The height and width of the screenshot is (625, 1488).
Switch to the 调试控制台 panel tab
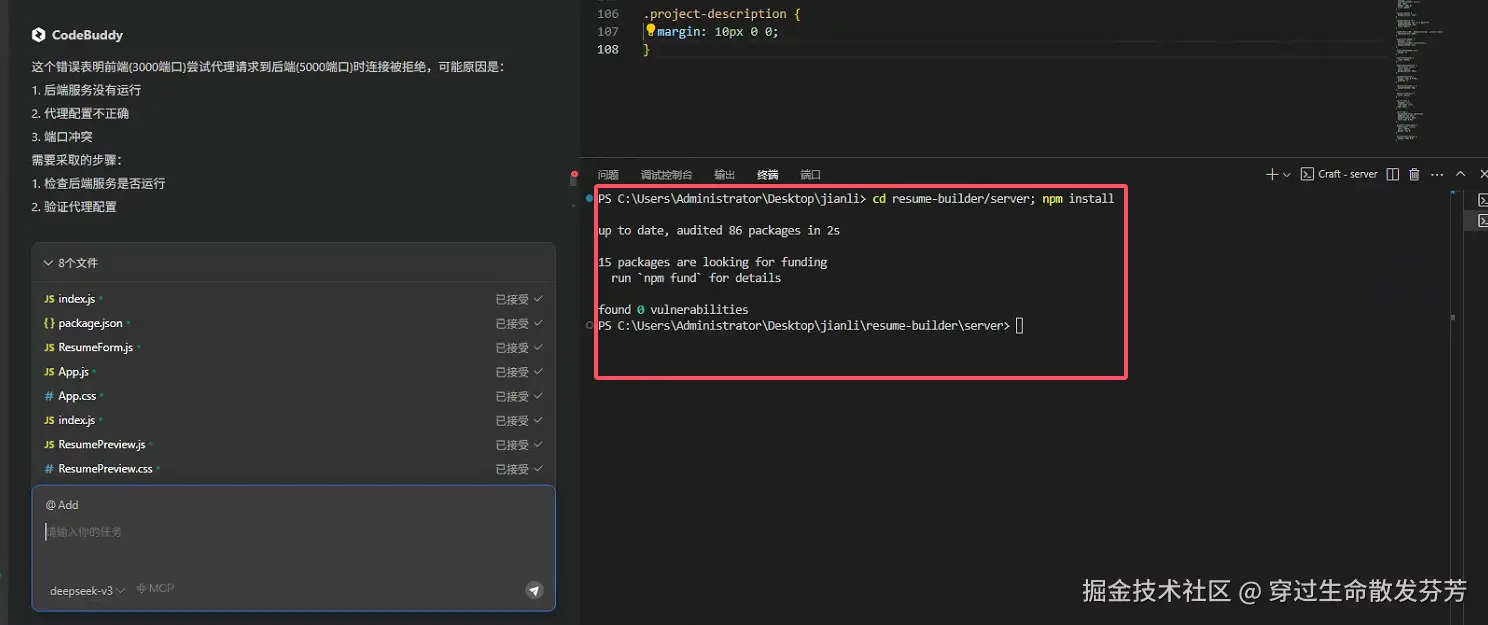coord(666,174)
